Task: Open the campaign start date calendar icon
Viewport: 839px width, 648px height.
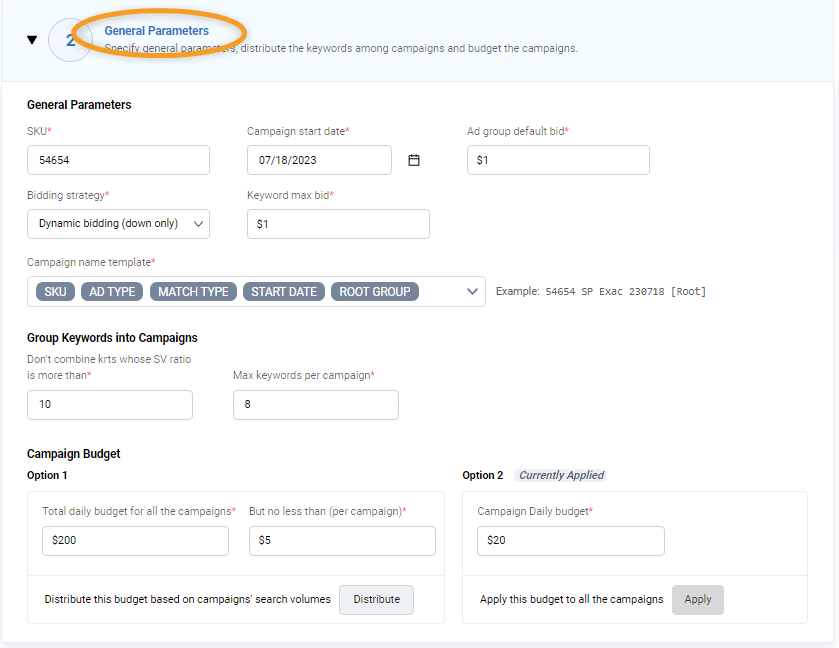Action: tap(414, 160)
